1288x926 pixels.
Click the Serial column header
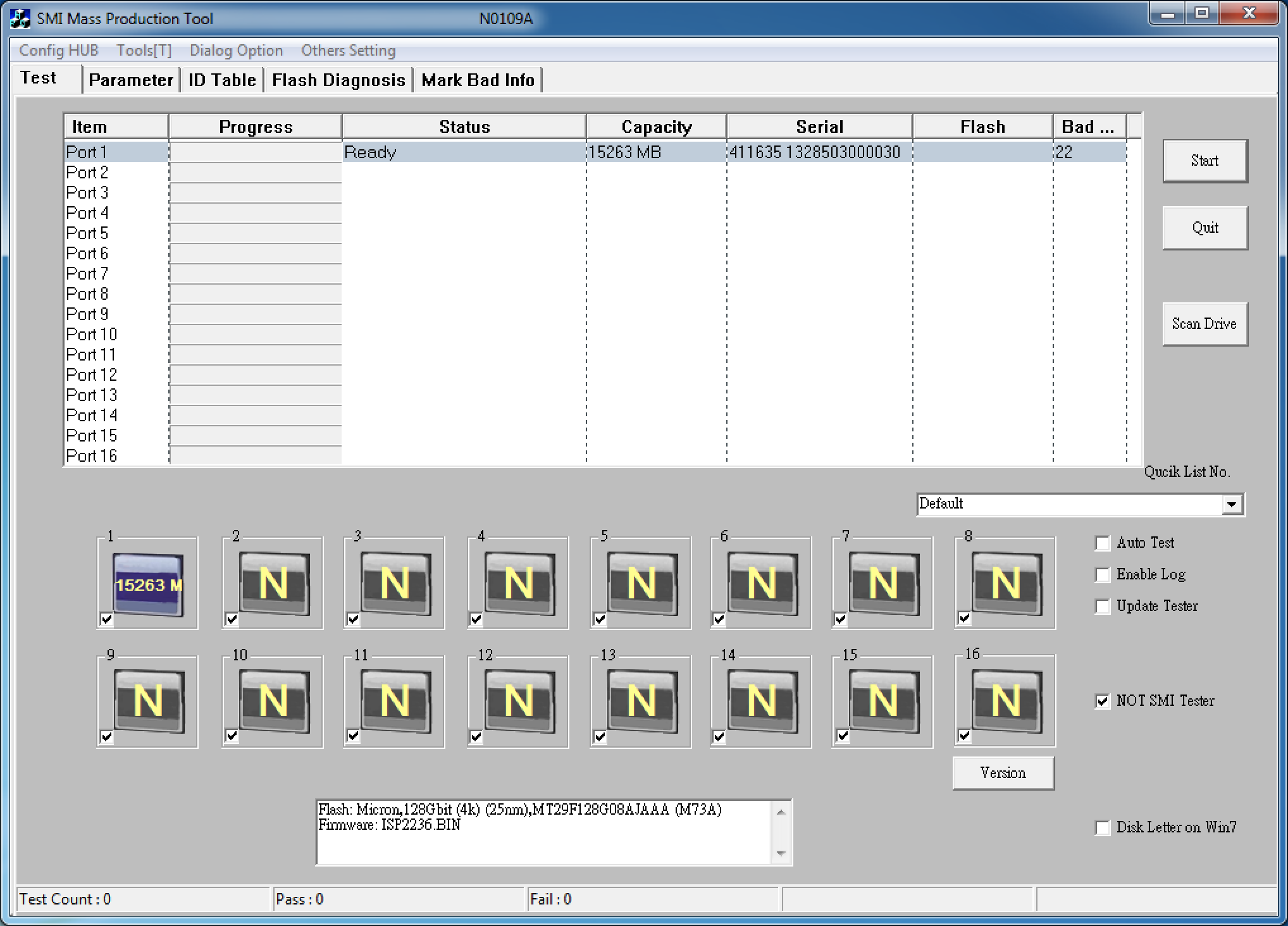(x=820, y=127)
